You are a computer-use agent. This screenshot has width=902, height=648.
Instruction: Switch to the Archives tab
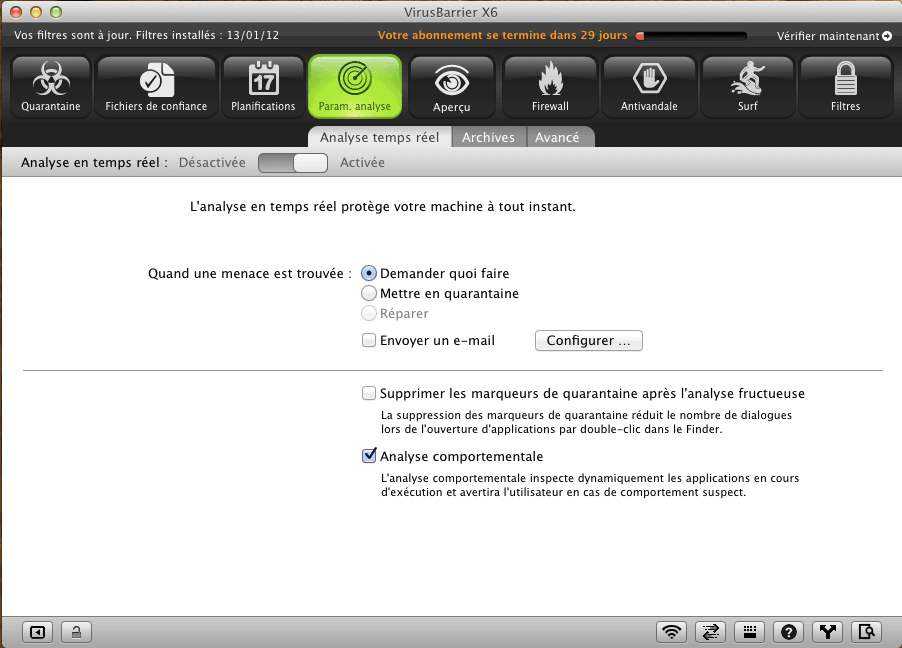pos(488,137)
